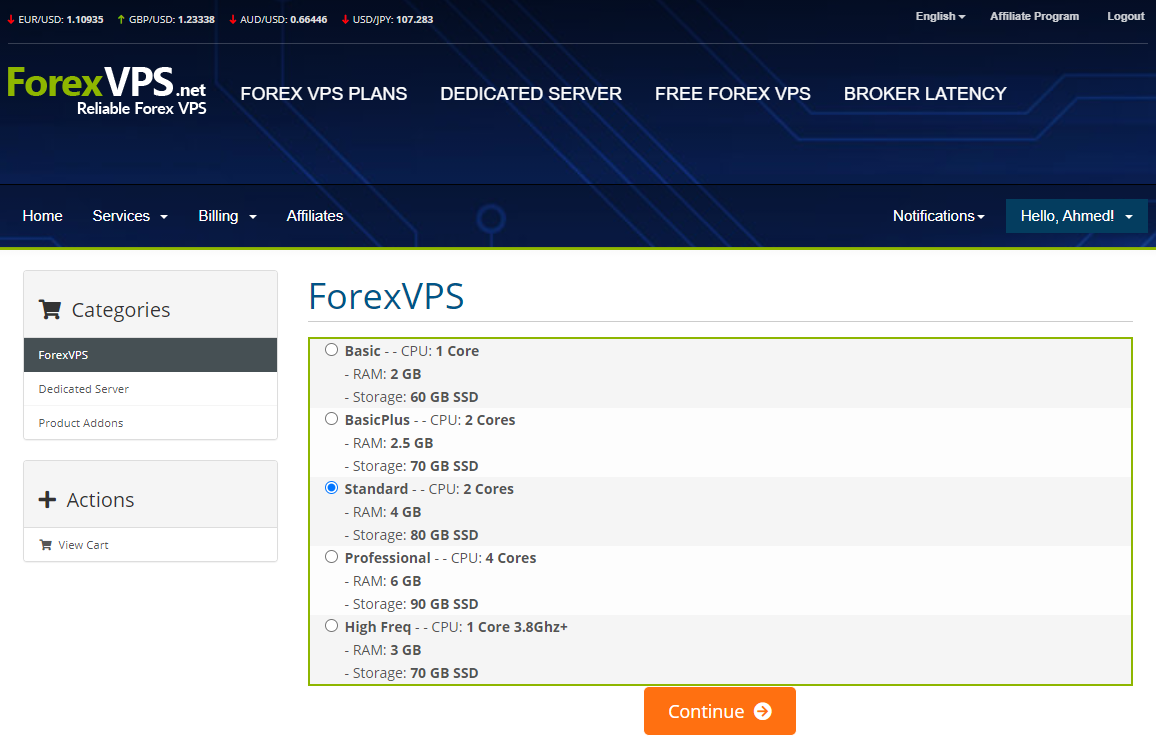This screenshot has height=748, width=1156.
Task: Go to Home in the navigation bar
Action: tap(42, 216)
